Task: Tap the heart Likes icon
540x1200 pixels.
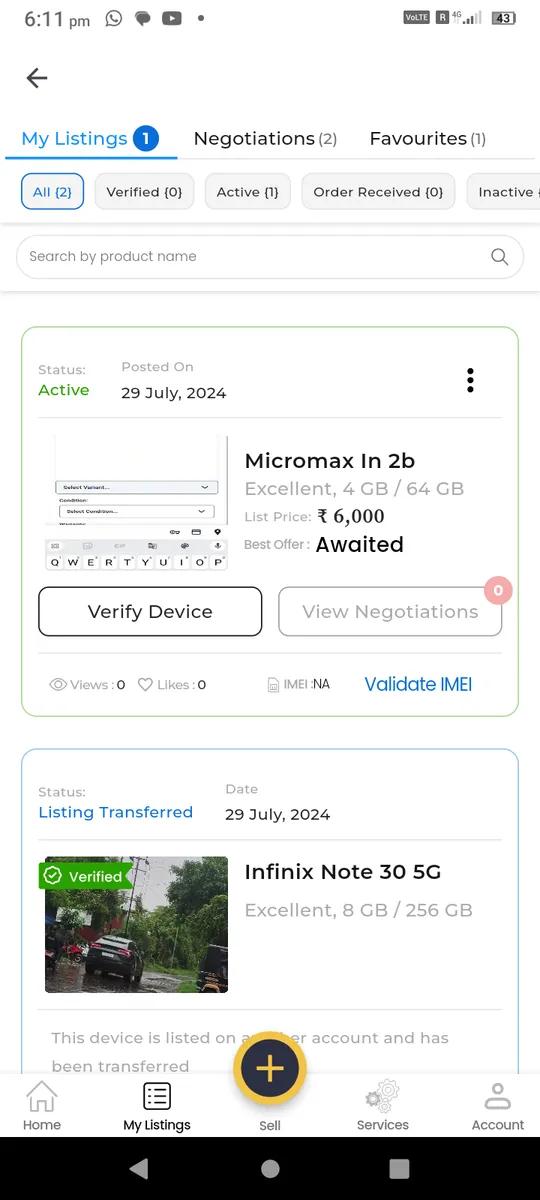Action: click(x=145, y=685)
